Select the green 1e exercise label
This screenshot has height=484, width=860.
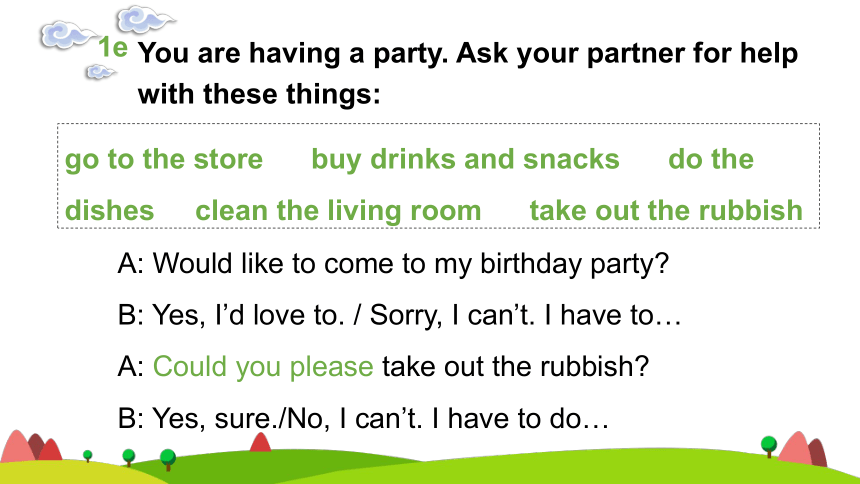pos(113,47)
